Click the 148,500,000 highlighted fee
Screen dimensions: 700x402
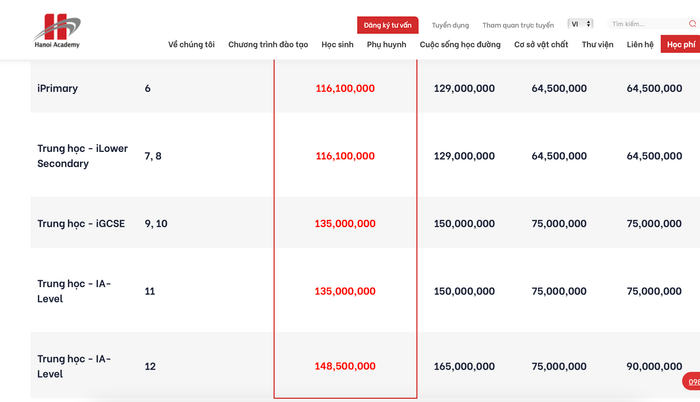tap(345, 367)
